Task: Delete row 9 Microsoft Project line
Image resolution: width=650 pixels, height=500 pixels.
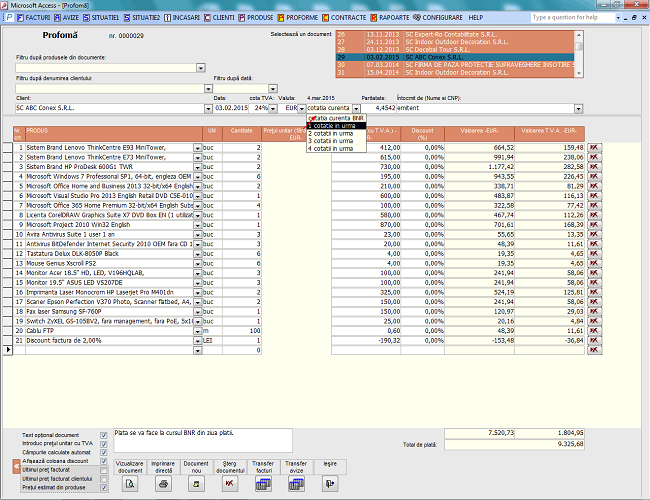Action: tap(594, 225)
